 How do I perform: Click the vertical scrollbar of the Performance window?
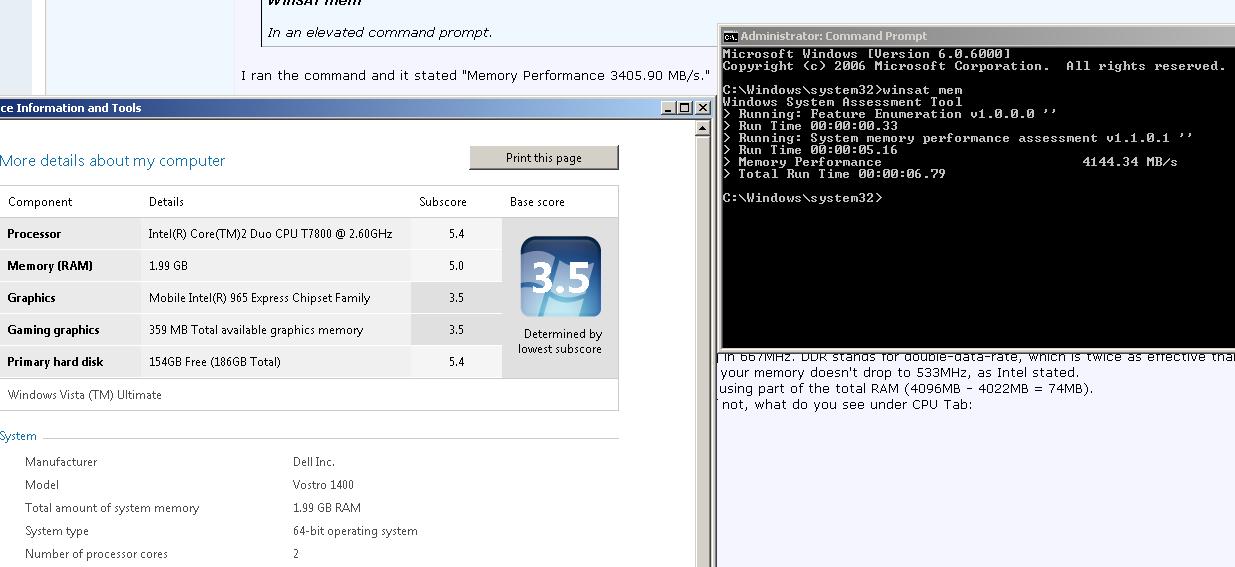(x=704, y=342)
